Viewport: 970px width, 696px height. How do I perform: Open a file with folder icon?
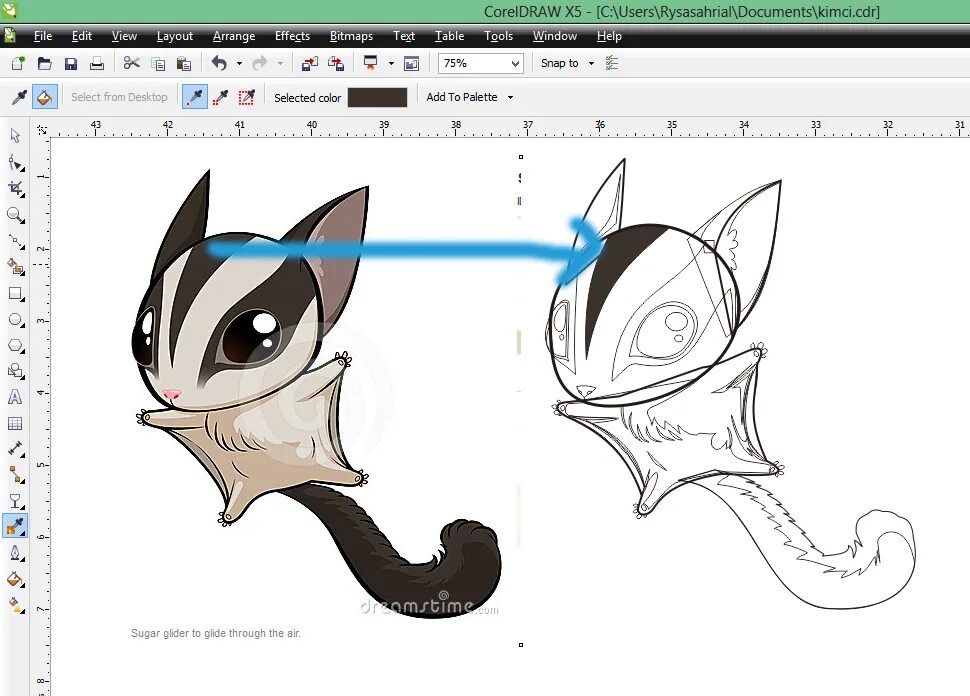pos(45,63)
